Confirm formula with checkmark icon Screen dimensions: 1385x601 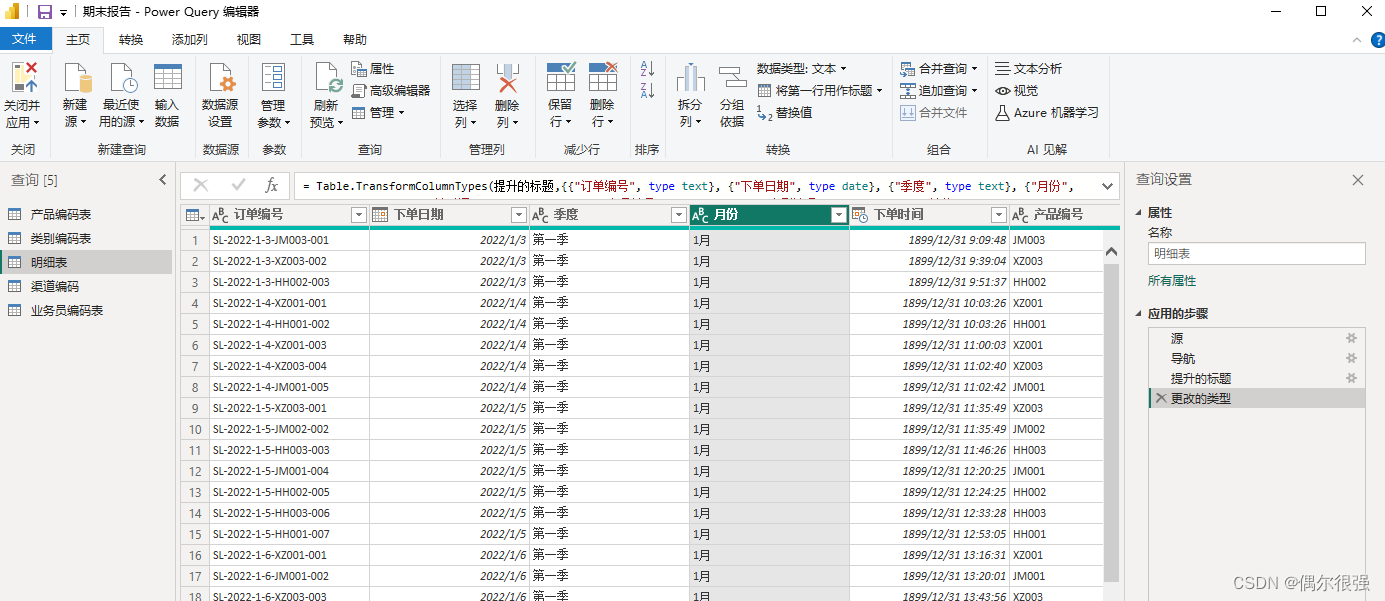click(238, 185)
